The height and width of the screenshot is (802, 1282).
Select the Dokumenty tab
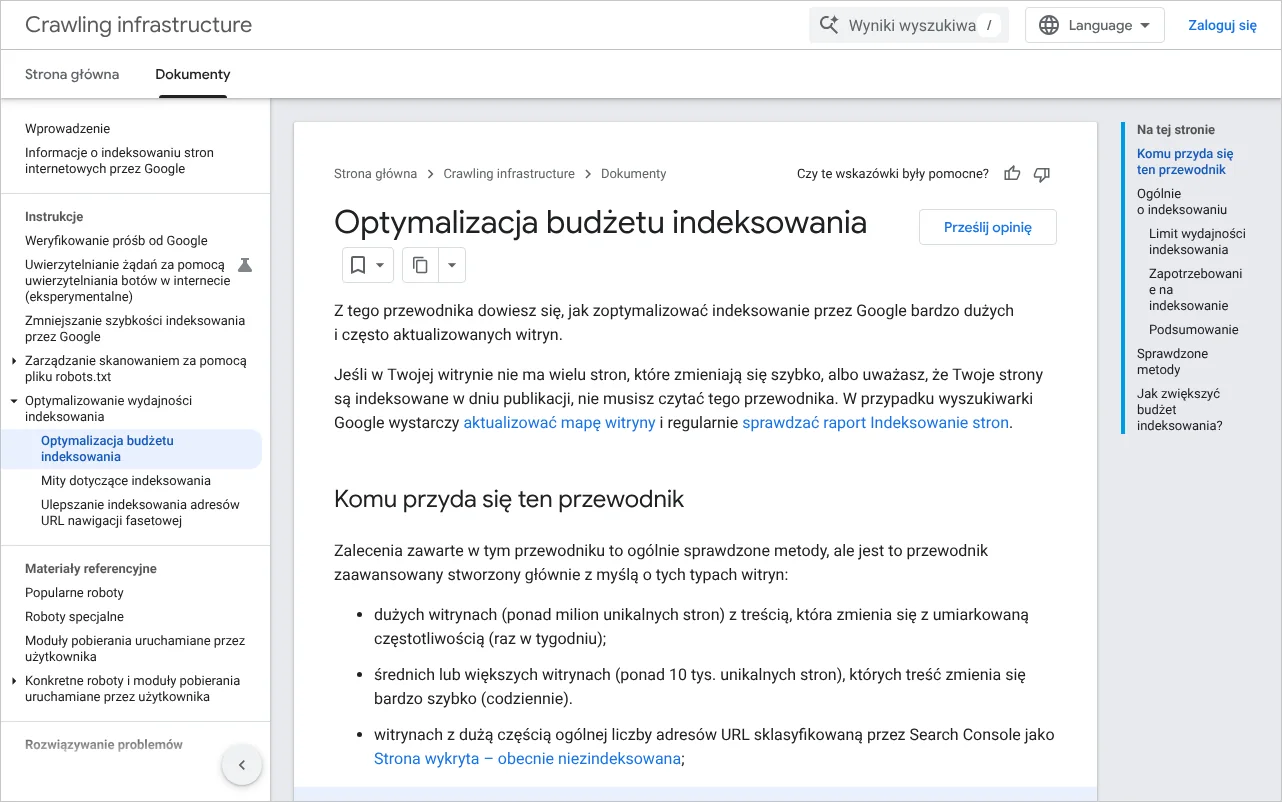(193, 74)
